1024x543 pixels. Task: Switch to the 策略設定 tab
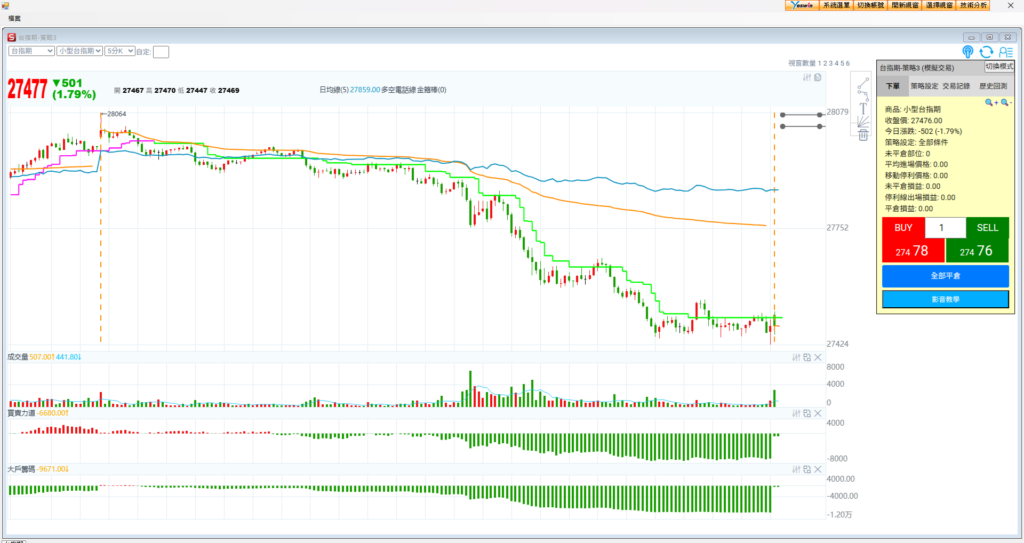click(x=924, y=87)
